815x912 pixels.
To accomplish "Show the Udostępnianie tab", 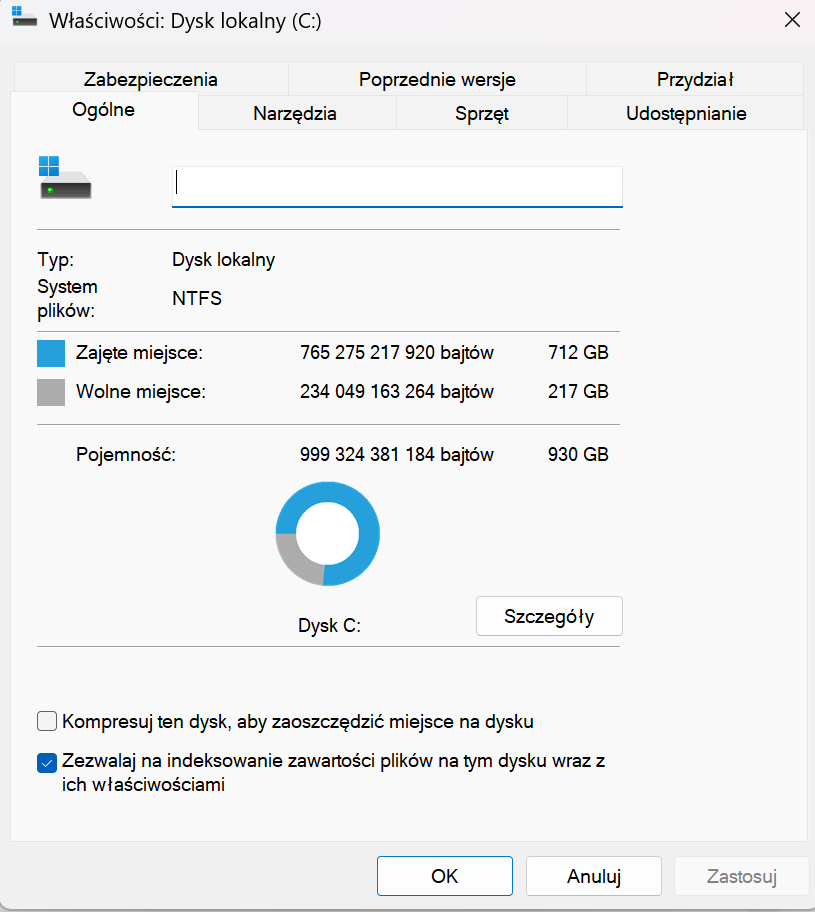I will tap(686, 114).
